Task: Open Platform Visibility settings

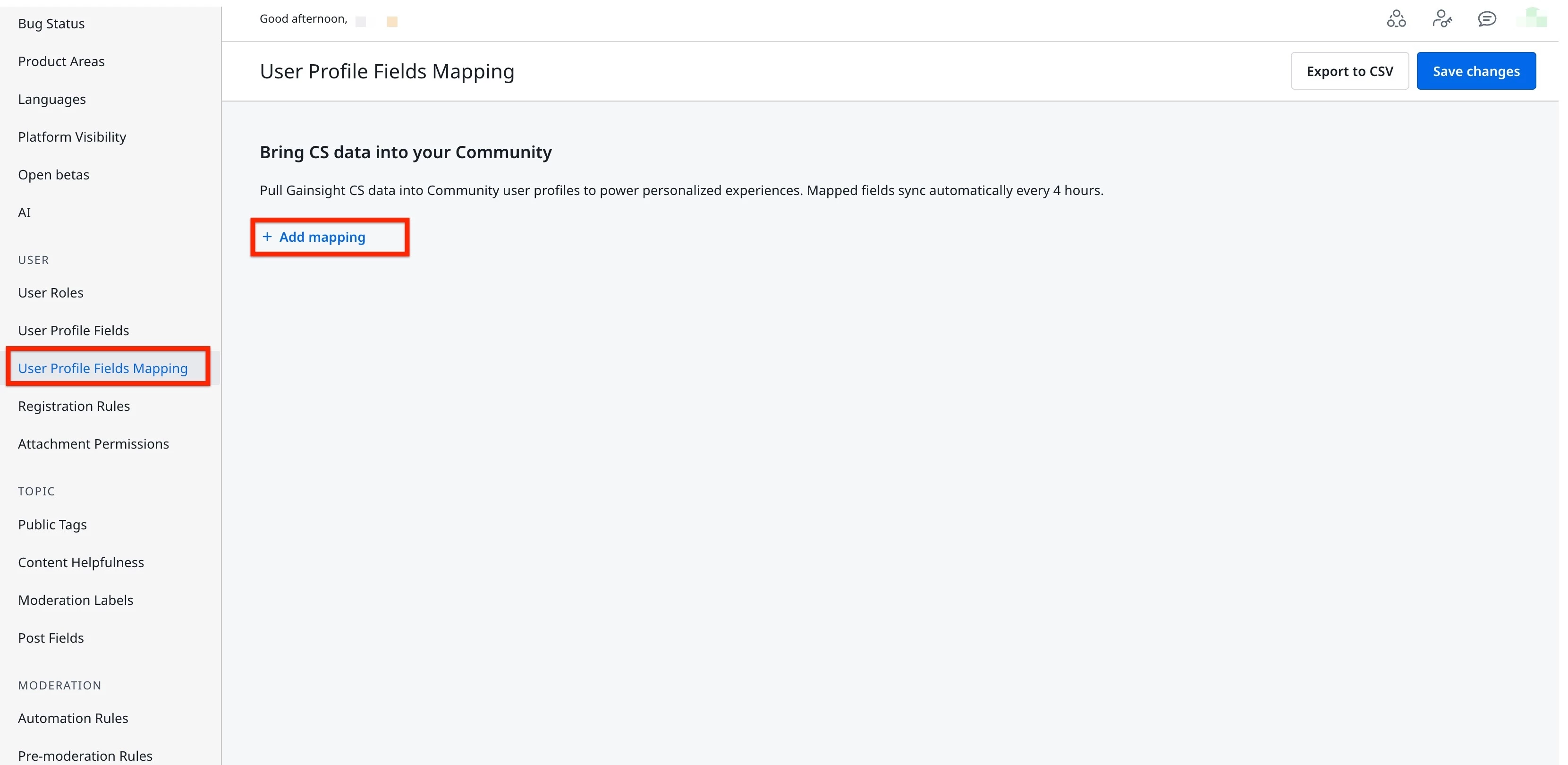Action: coord(72,137)
